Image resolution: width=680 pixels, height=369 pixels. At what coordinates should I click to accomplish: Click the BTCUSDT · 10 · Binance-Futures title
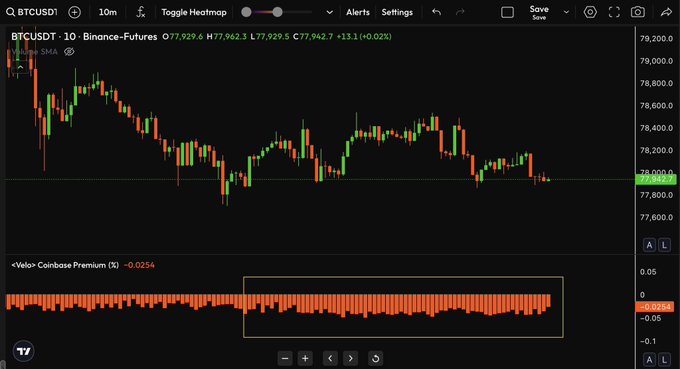[84, 36]
